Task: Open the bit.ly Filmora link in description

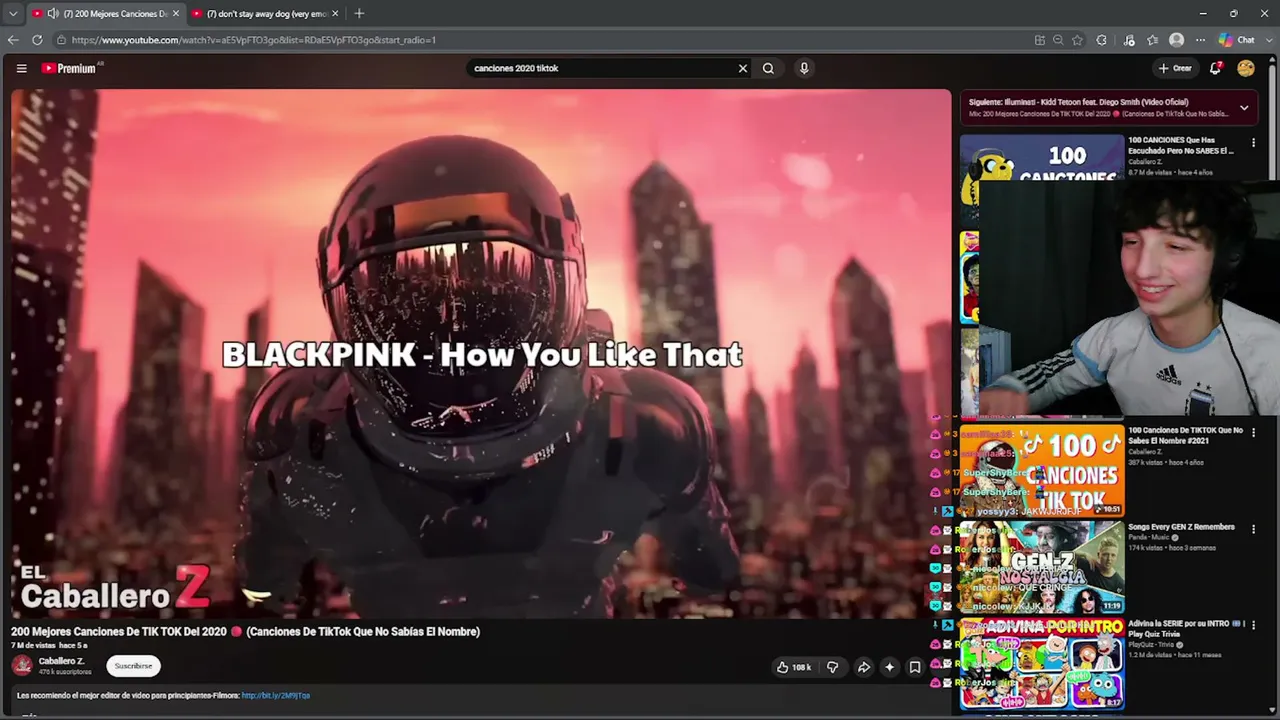Action: (x=276, y=695)
